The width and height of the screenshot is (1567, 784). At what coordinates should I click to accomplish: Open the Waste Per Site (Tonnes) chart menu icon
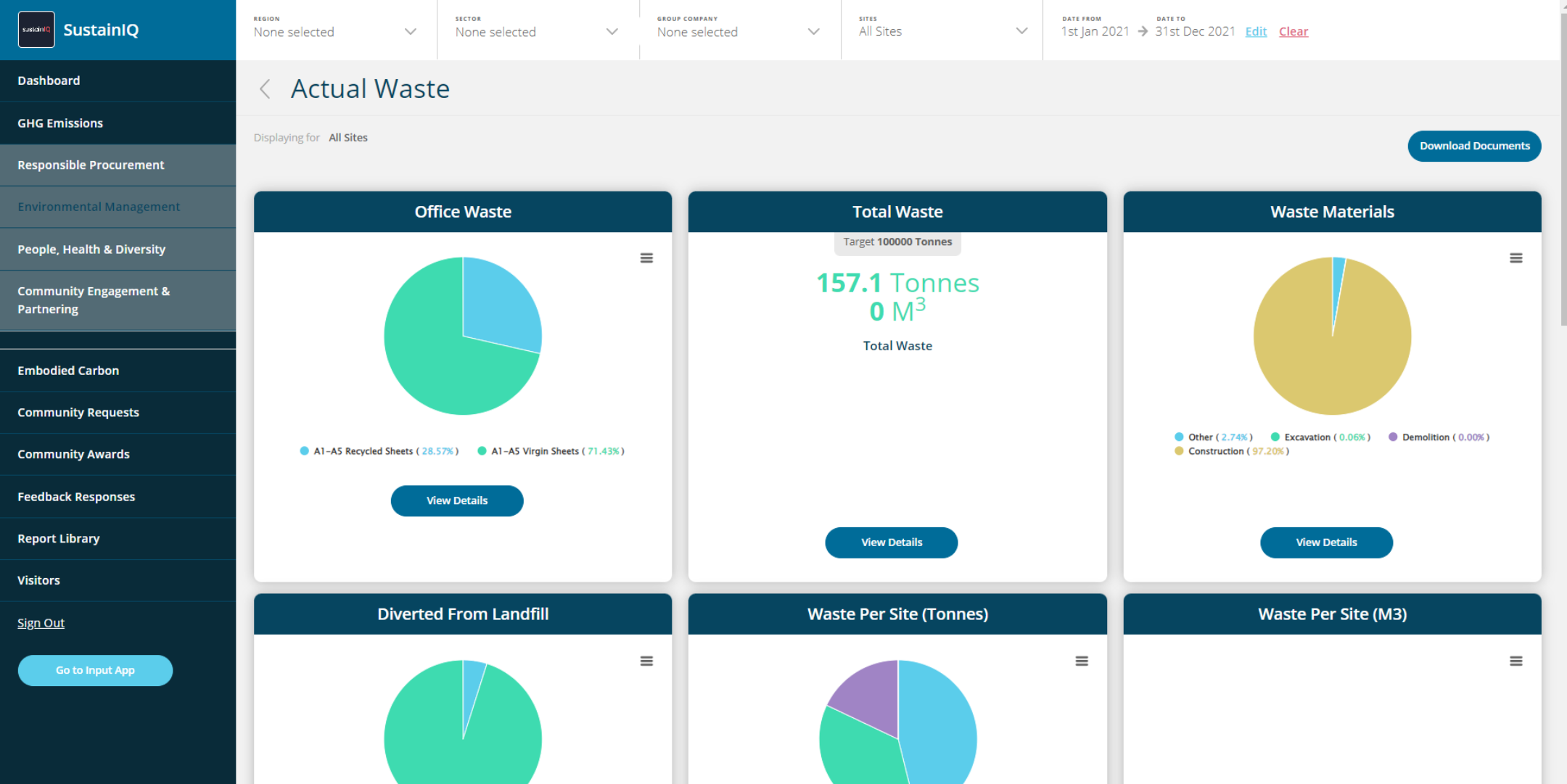(x=1082, y=661)
